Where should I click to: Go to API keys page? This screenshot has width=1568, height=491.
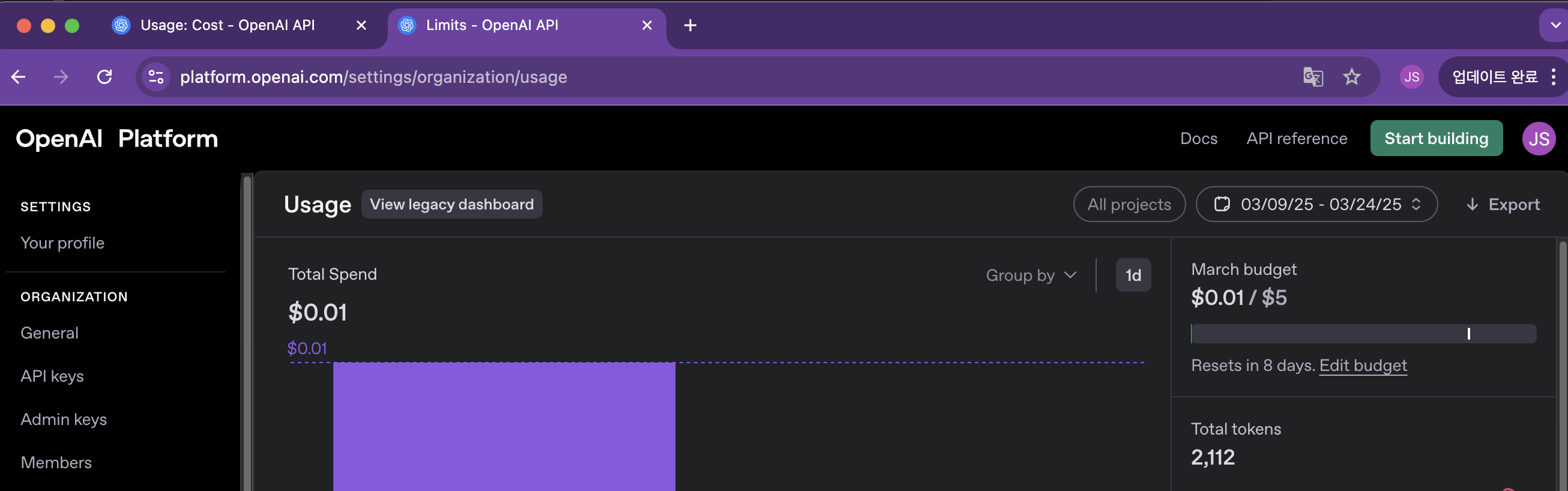pyautogui.click(x=52, y=376)
